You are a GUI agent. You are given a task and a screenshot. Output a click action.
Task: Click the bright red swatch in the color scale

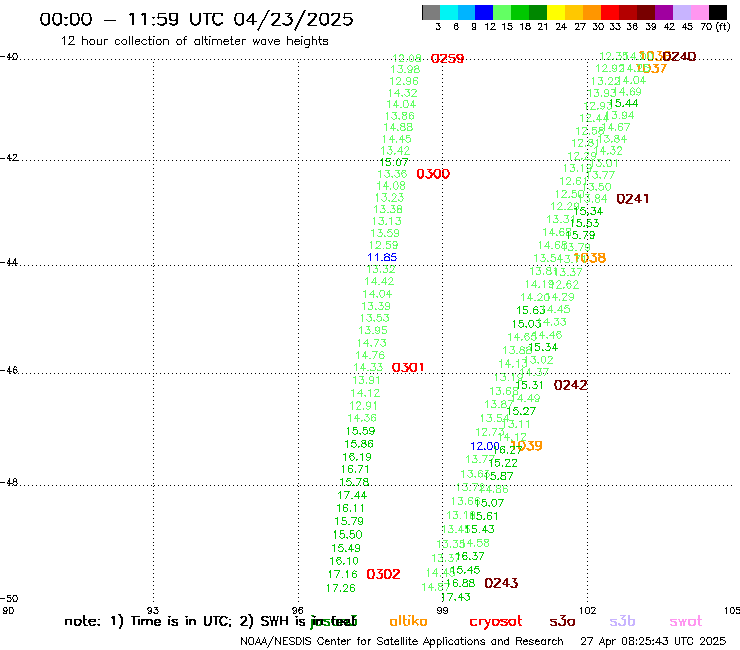(609, 12)
